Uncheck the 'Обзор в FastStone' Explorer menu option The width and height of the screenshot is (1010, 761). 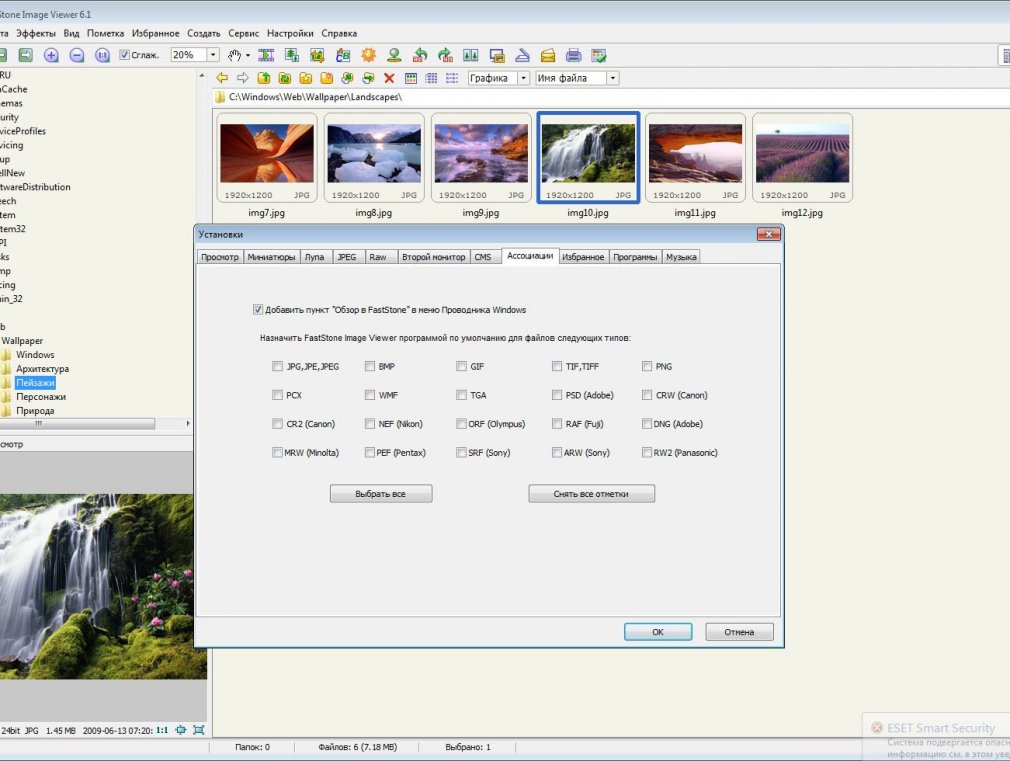coord(258,309)
